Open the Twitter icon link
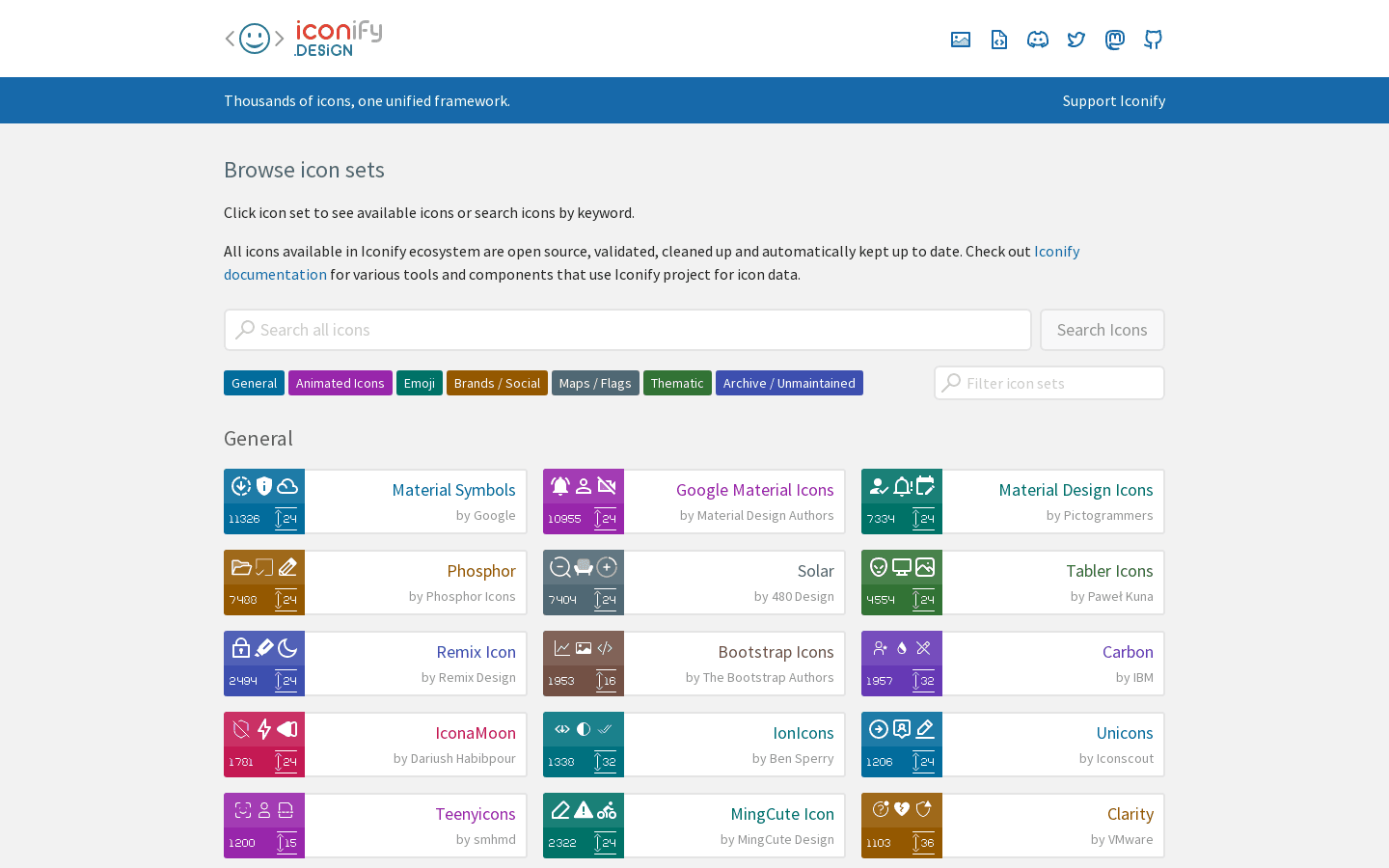 pyautogui.click(x=1076, y=40)
